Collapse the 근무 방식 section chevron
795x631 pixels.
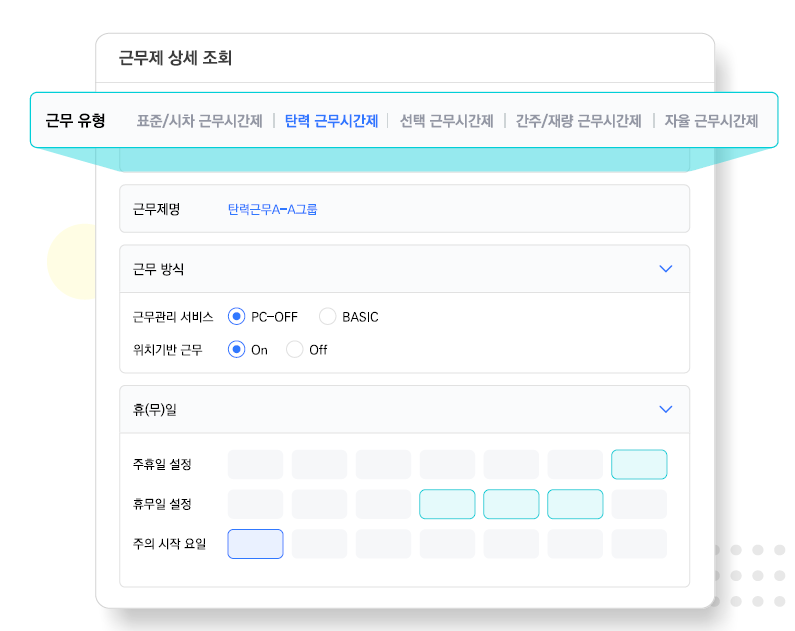(x=666, y=269)
